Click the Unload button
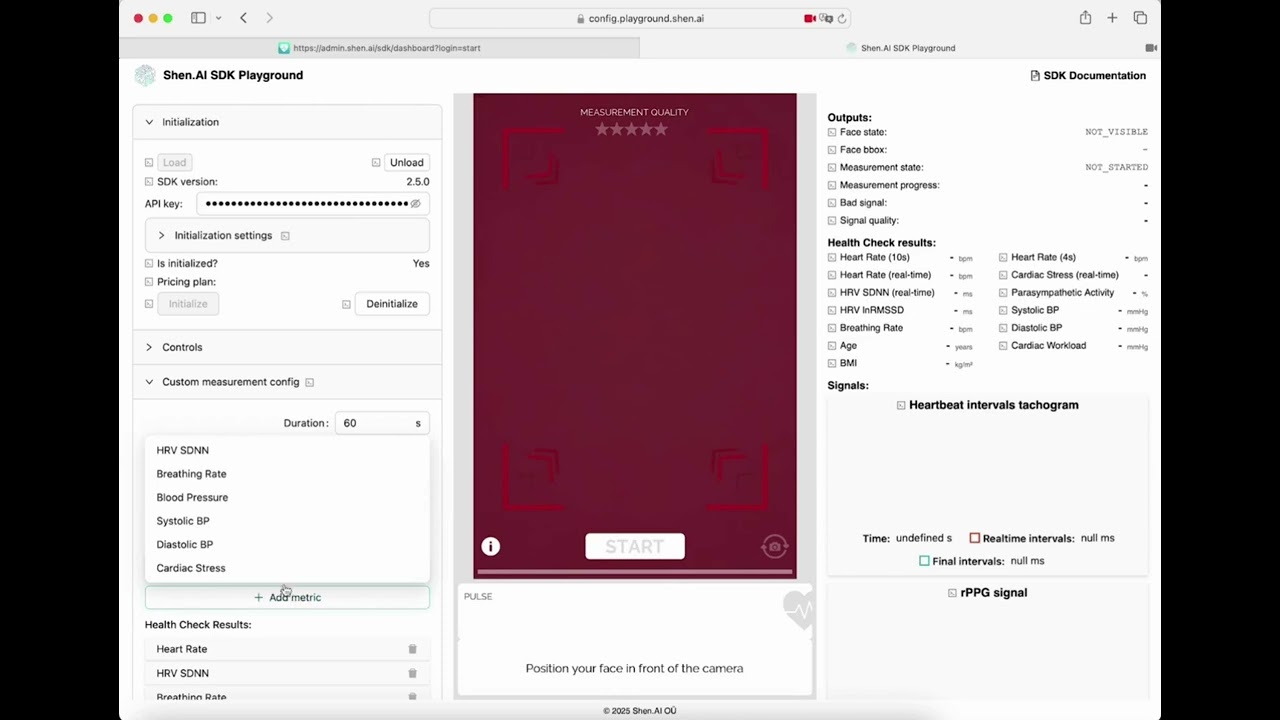The width and height of the screenshot is (1280, 720). pos(406,162)
